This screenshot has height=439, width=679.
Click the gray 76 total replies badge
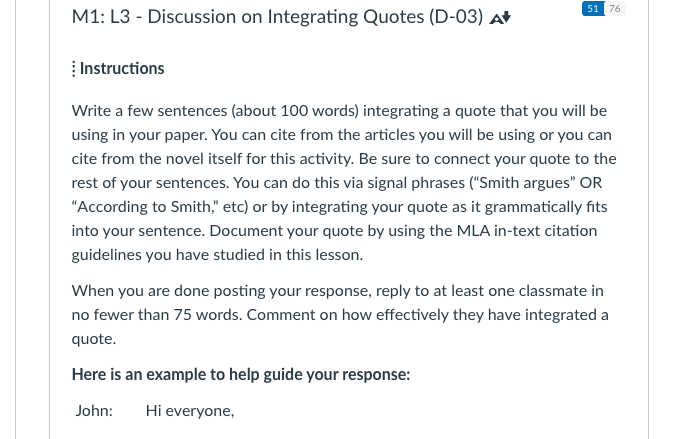pyautogui.click(x=614, y=9)
